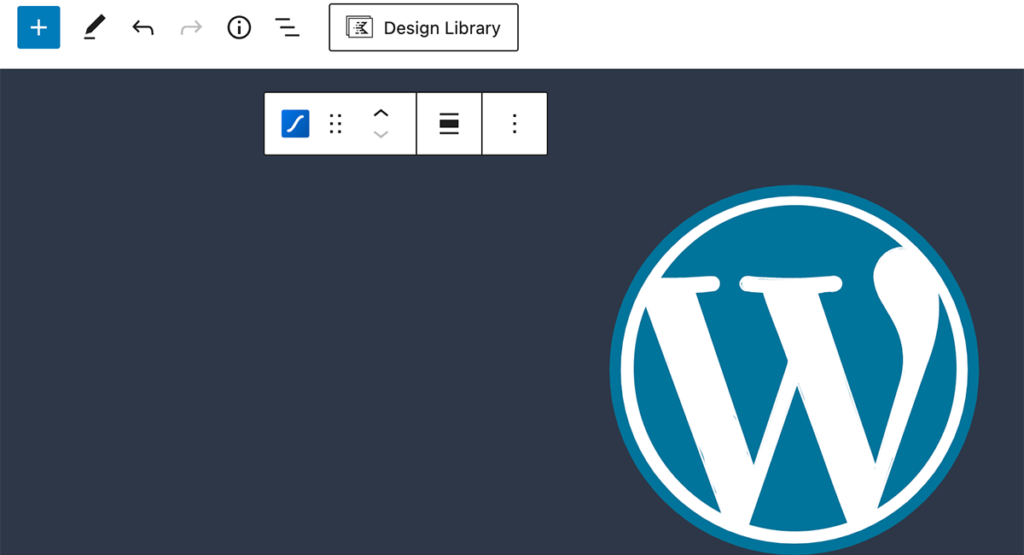This screenshot has width=1024, height=555.
Task: Undo the last change
Action: (143, 27)
